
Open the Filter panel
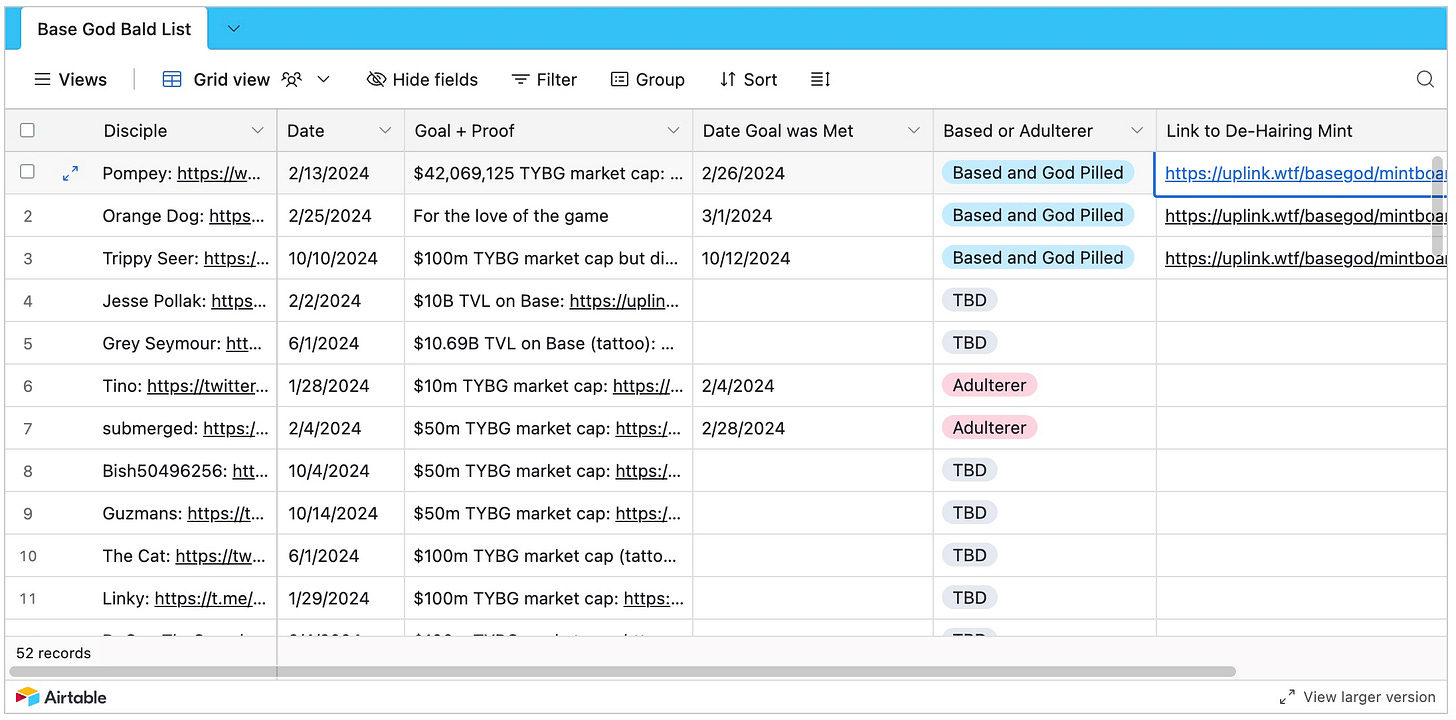tap(544, 79)
